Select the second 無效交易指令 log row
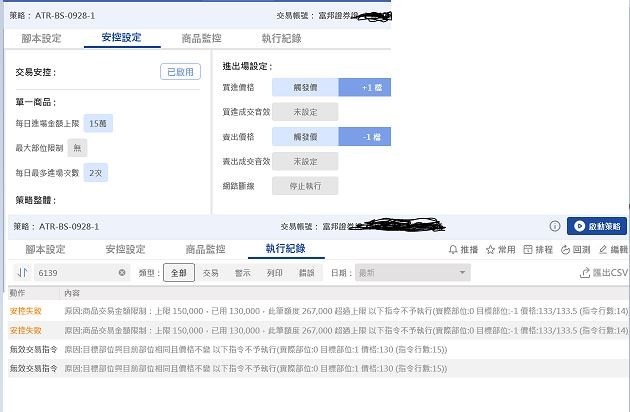The width and height of the screenshot is (630, 412). 318,369
